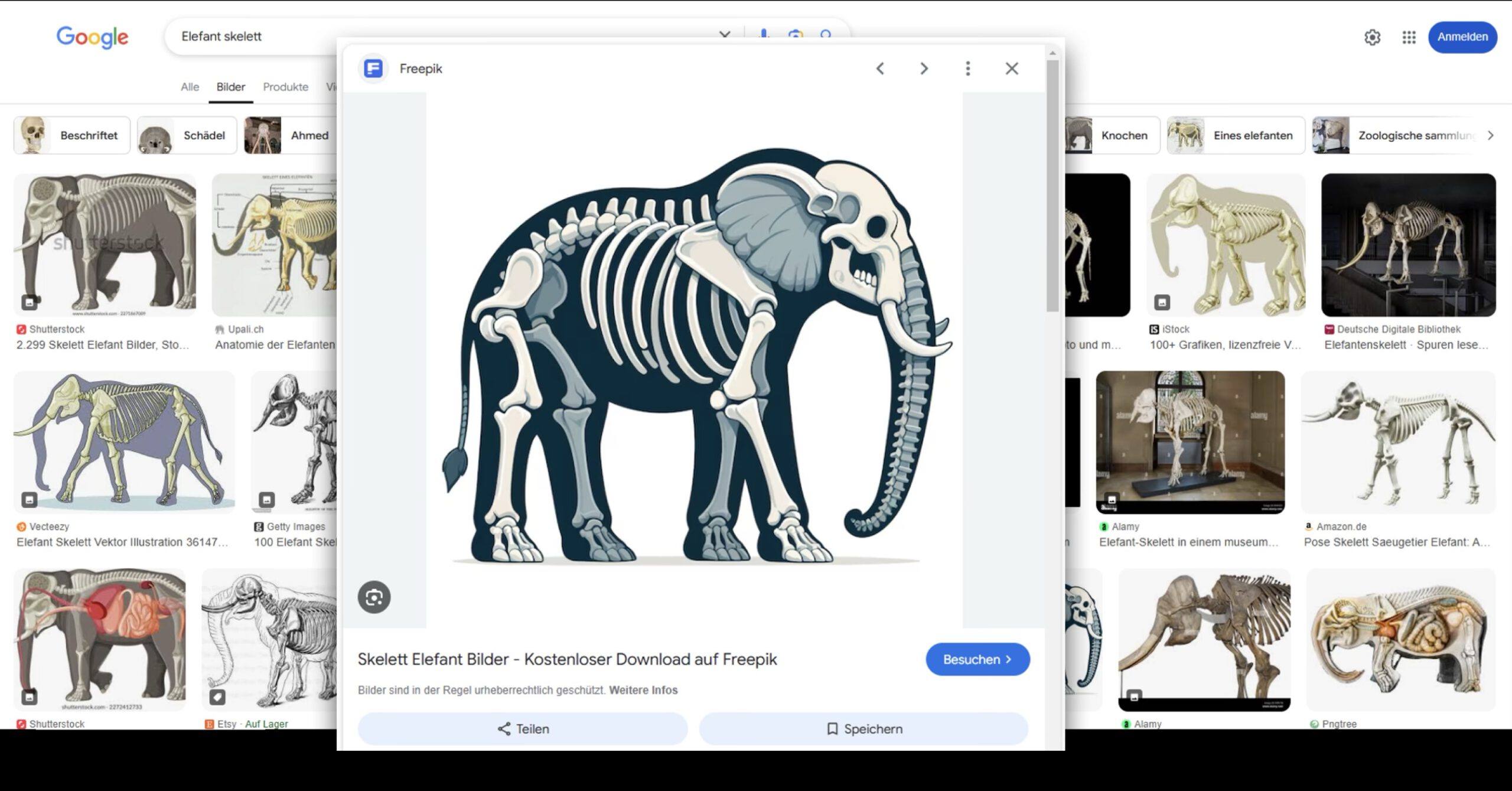Open the Weitere Infos link
This screenshot has height=791, width=1512.
[643, 690]
